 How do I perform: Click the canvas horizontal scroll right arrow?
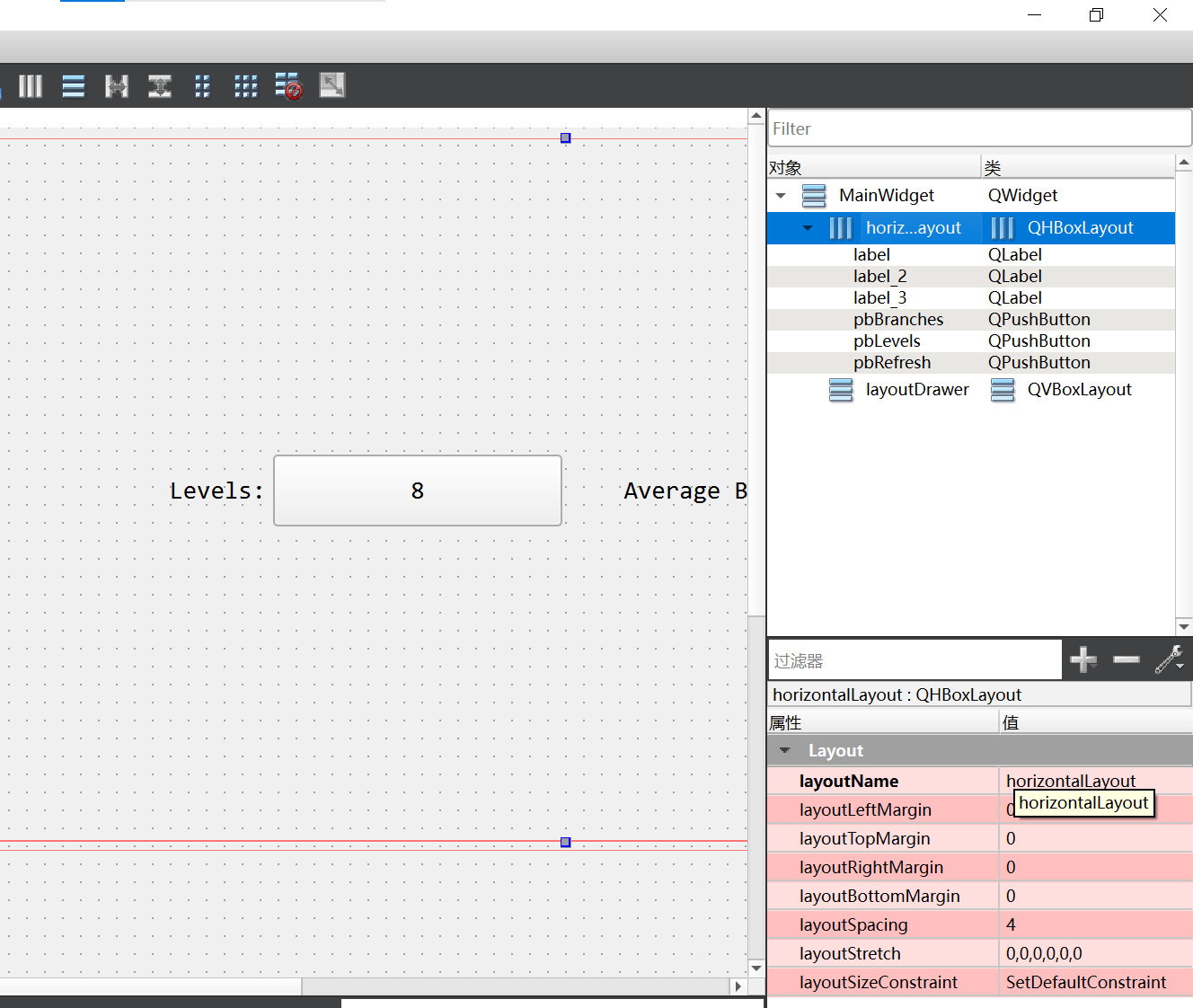(x=738, y=986)
